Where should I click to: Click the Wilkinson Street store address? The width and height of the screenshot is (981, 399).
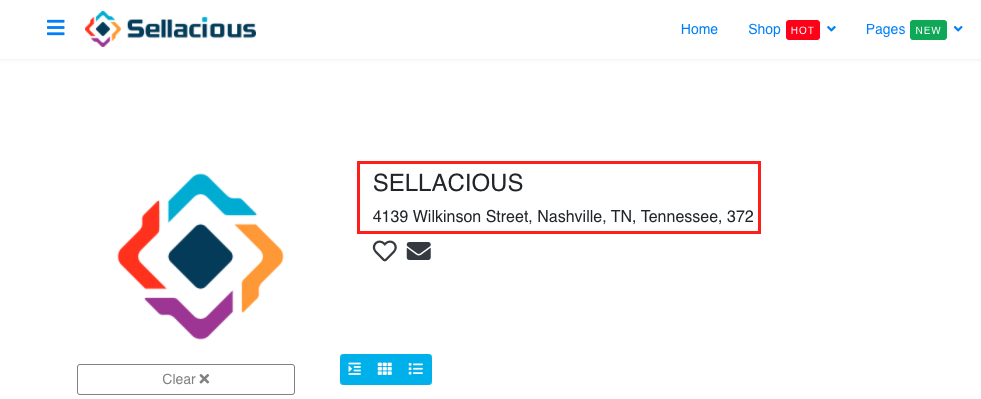[563, 217]
